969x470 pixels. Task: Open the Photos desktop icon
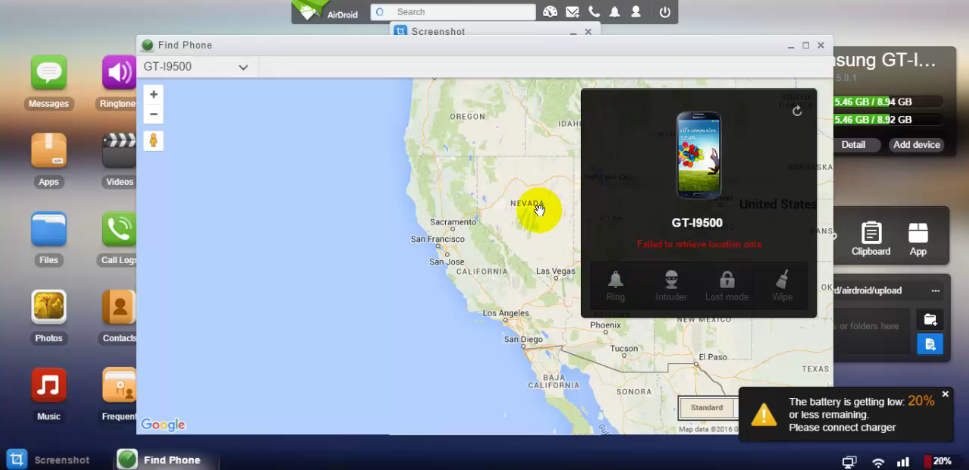tap(48, 307)
